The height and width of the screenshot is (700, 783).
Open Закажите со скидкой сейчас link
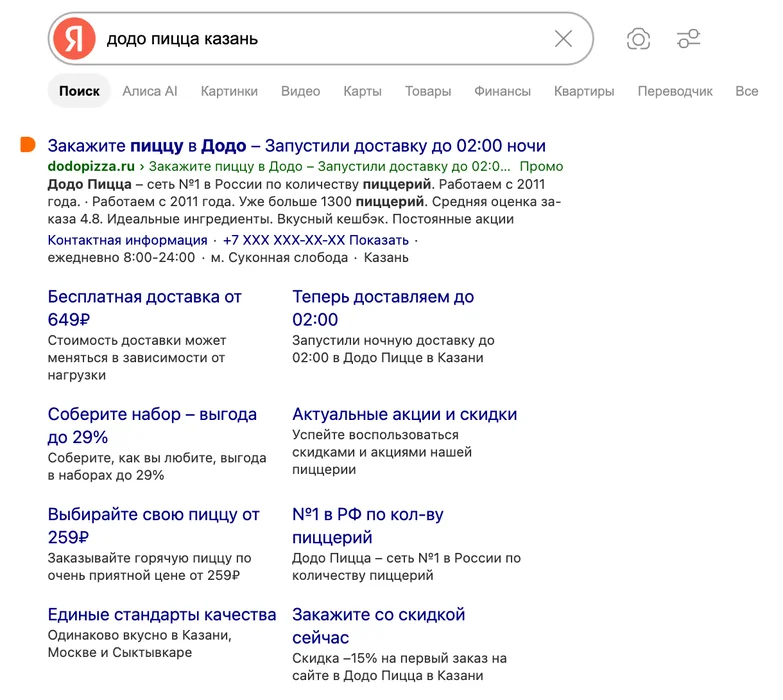point(379,626)
